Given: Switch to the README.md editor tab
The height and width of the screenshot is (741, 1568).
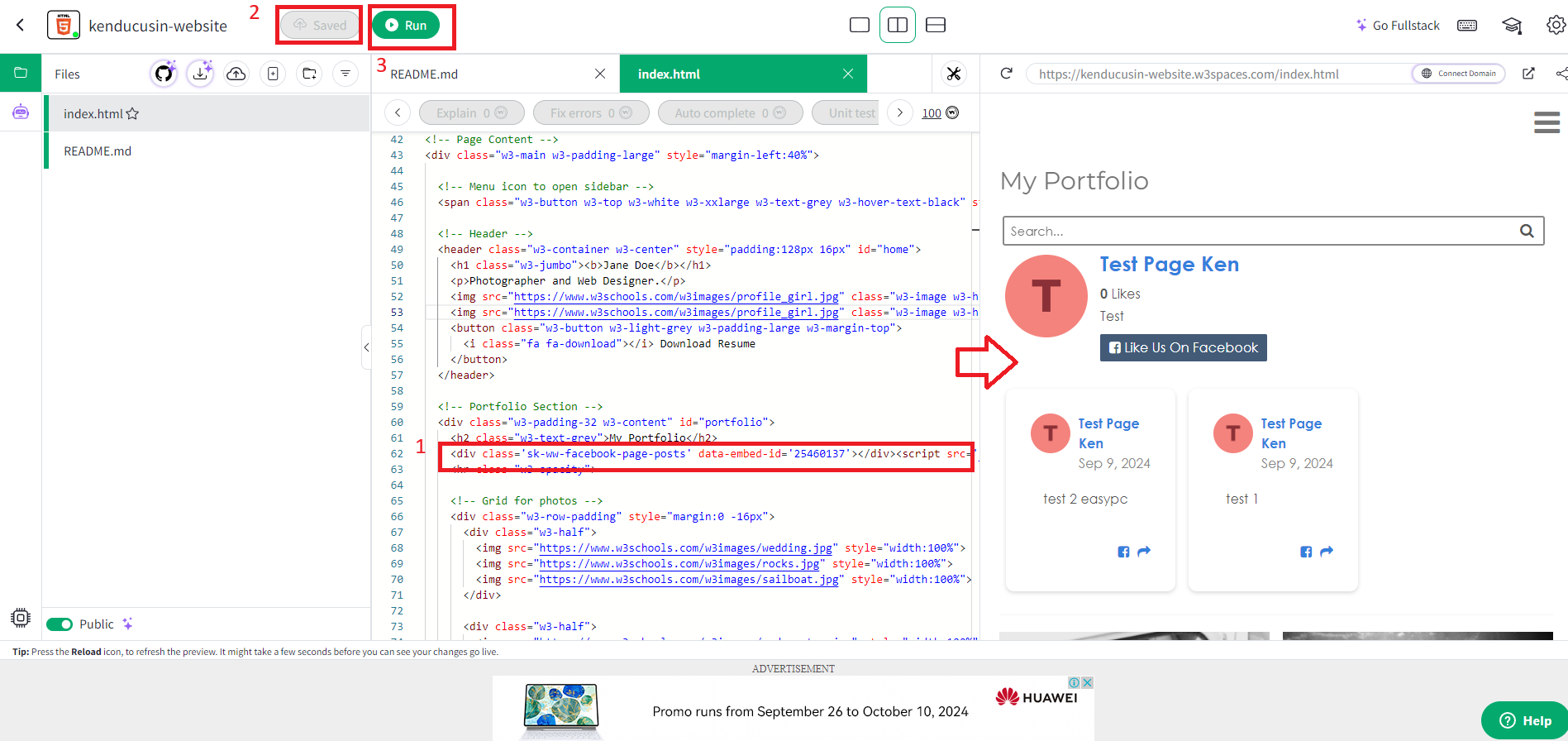Looking at the screenshot, I should click(x=424, y=74).
